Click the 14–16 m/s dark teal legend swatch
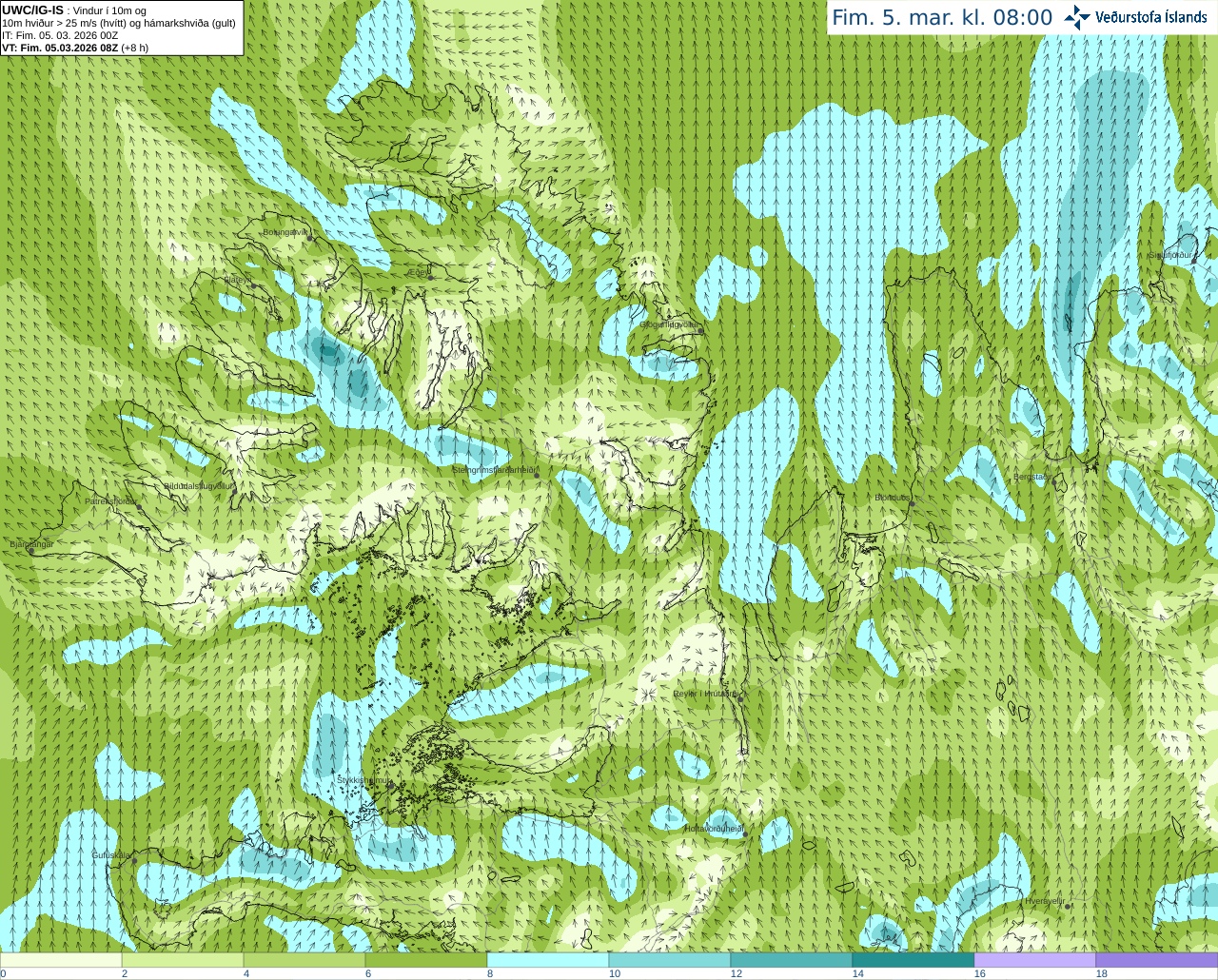This screenshot has width=1218, height=980. point(913,960)
